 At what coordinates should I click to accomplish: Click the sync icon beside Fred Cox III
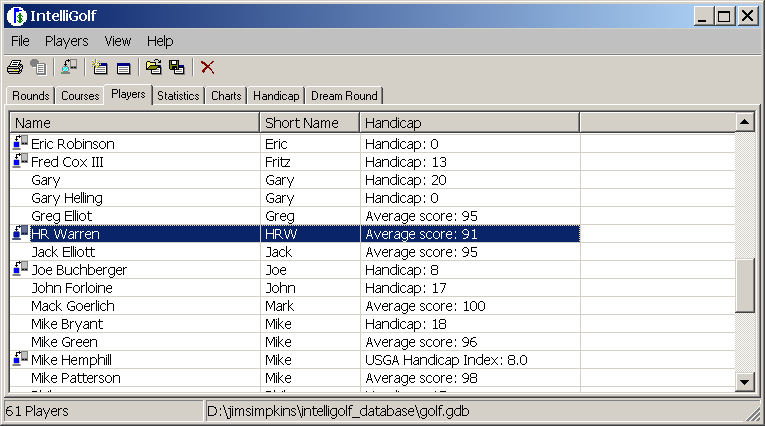click(20, 161)
